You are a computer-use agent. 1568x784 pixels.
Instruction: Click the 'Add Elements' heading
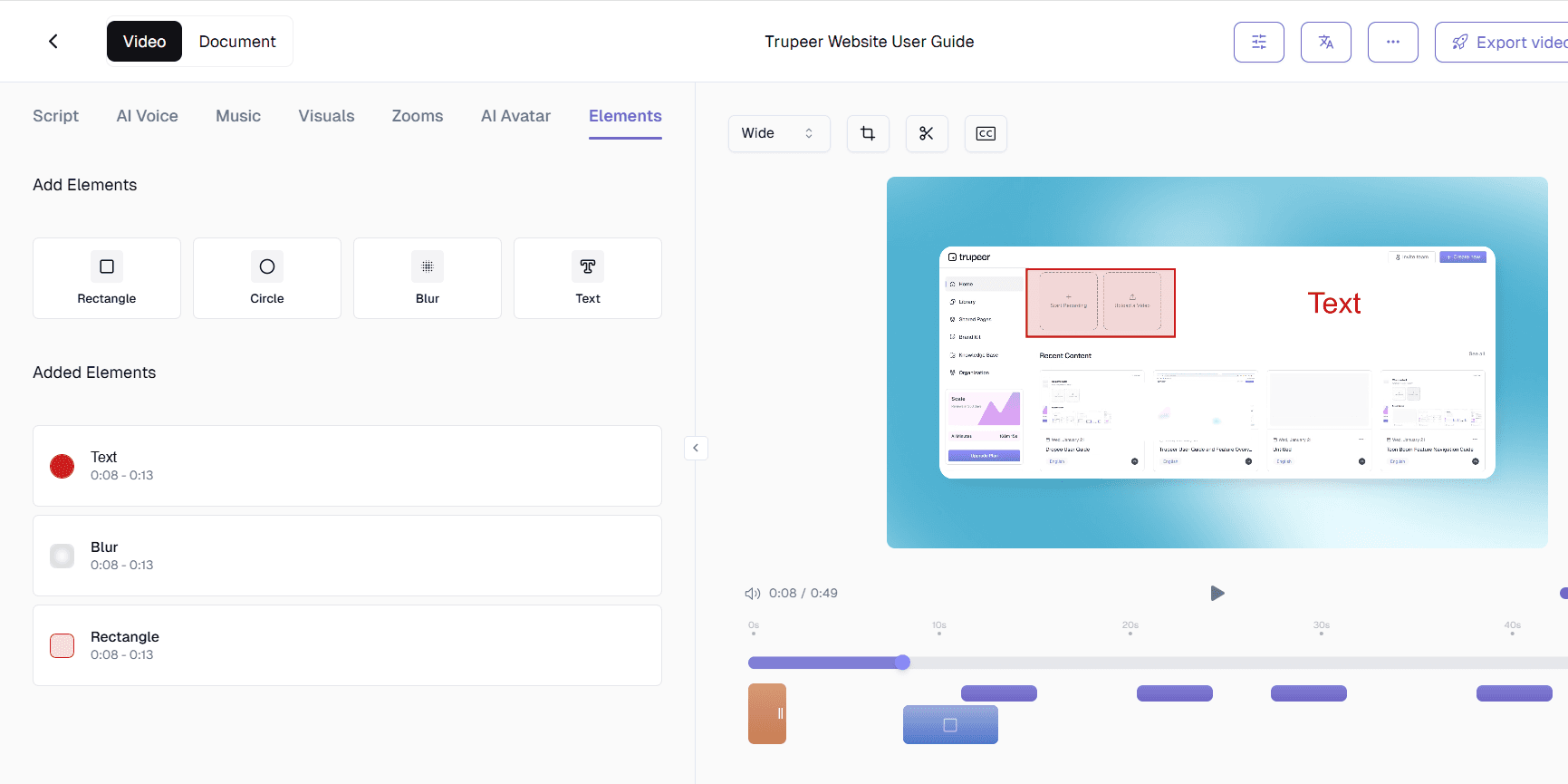click(85, 185)
